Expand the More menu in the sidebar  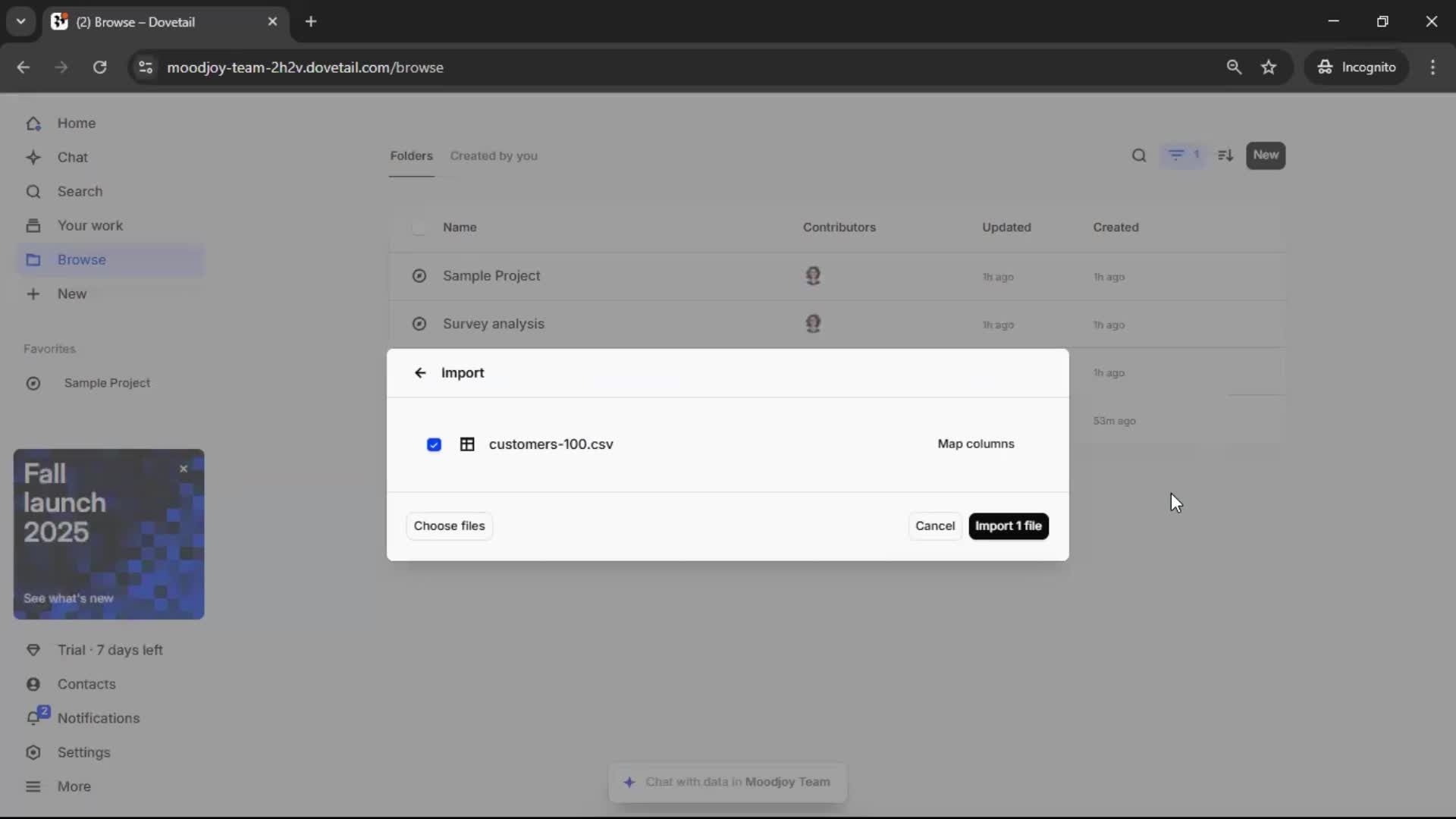74,786
